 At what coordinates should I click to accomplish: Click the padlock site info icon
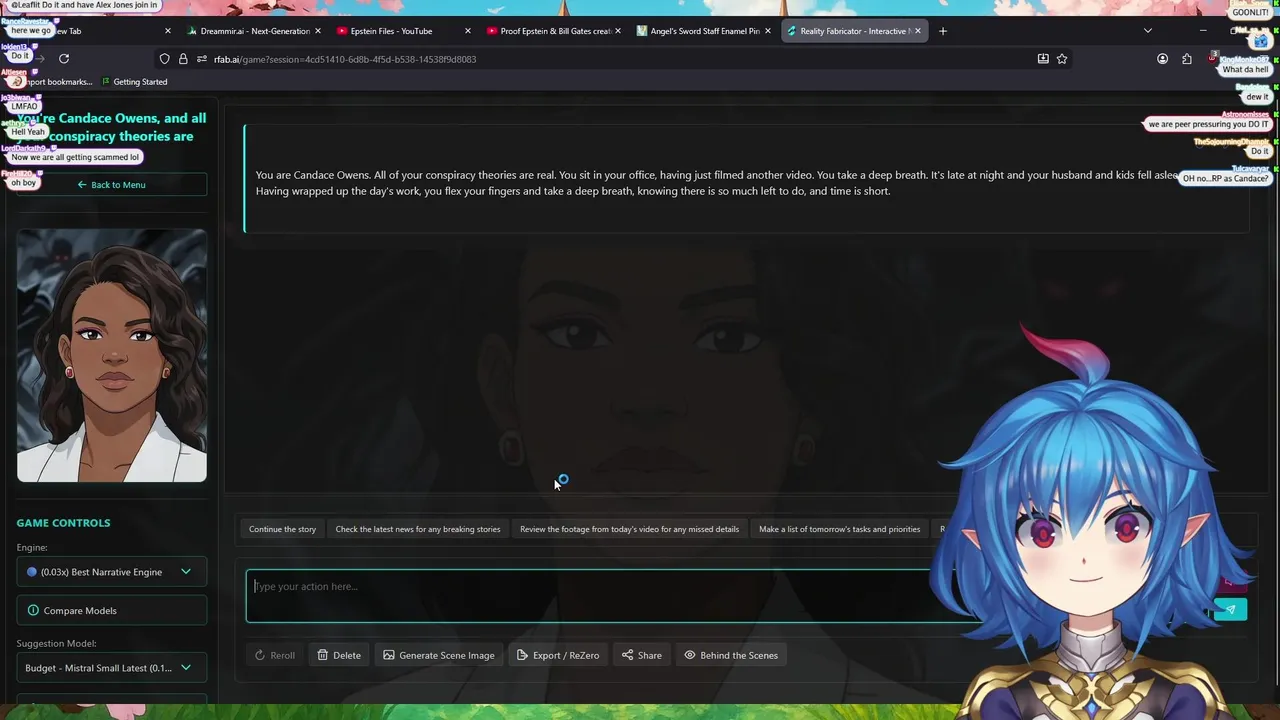pos(183,59)
